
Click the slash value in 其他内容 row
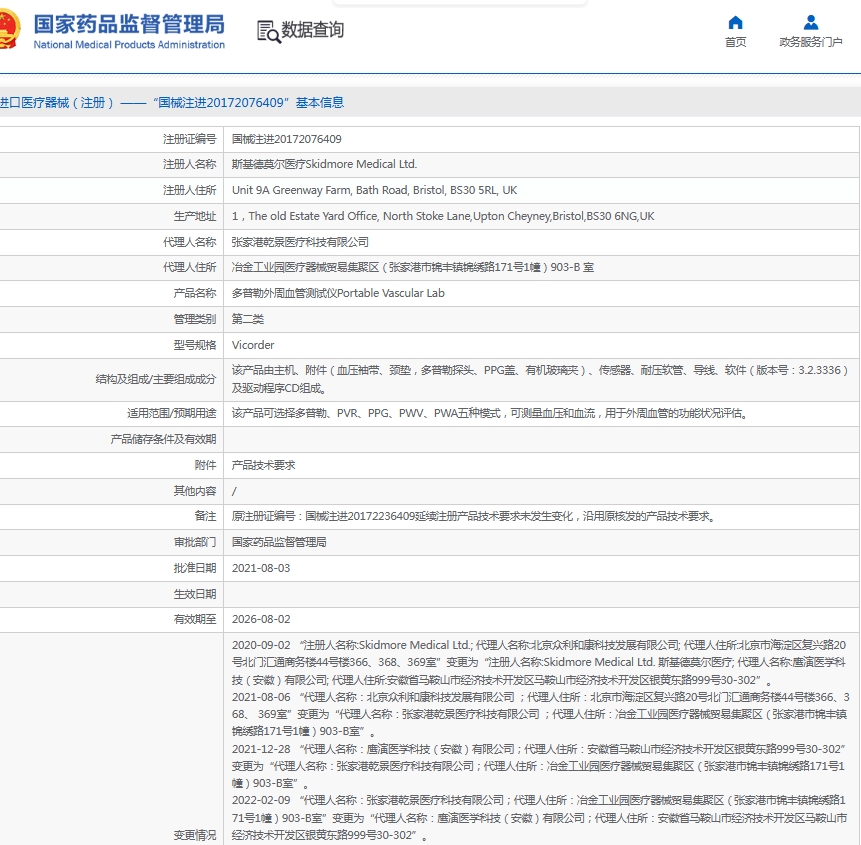pos(234,491)
